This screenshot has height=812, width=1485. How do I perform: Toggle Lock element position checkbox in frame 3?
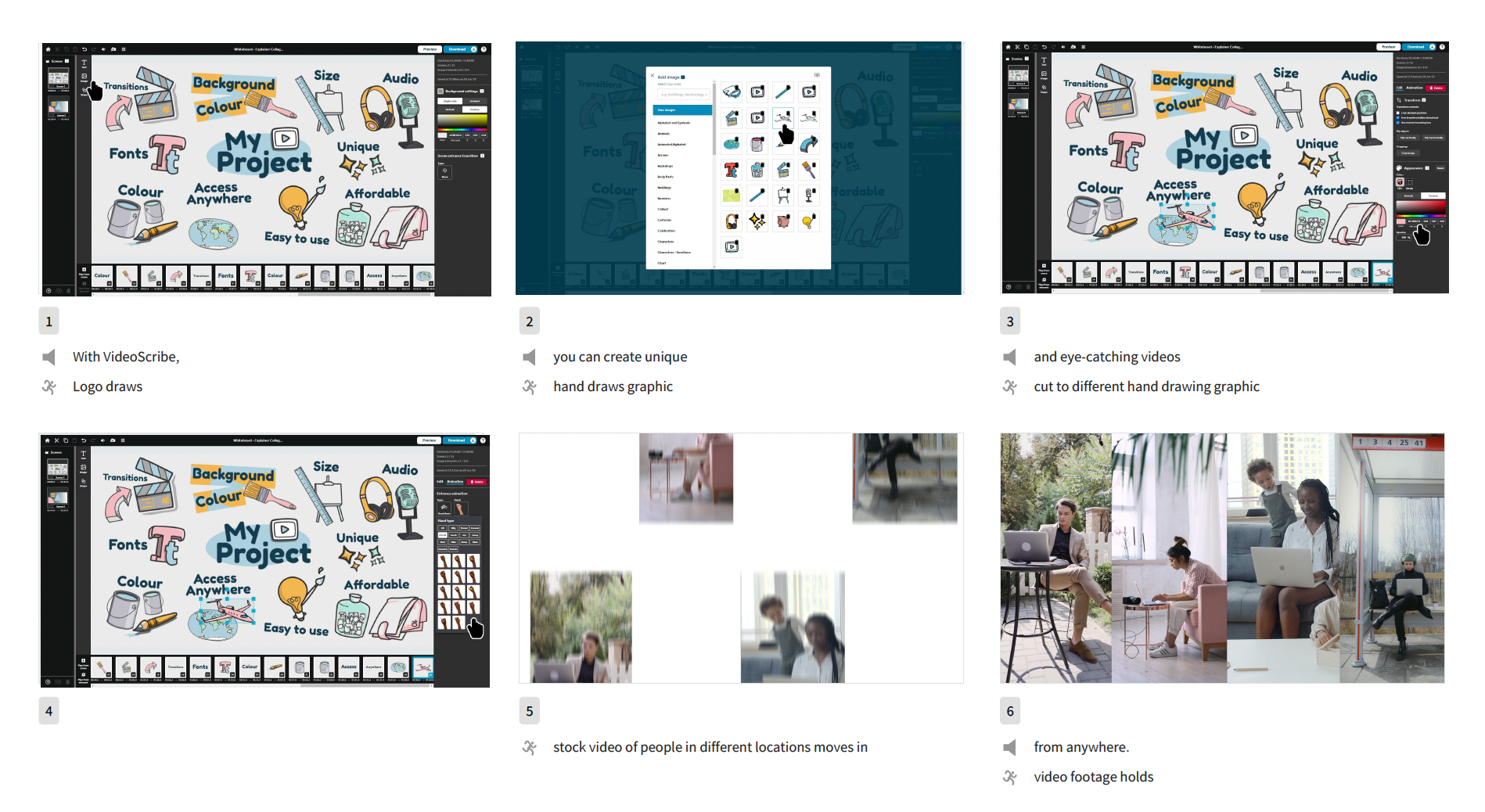pyautogui.click(x=1398, y=113)
